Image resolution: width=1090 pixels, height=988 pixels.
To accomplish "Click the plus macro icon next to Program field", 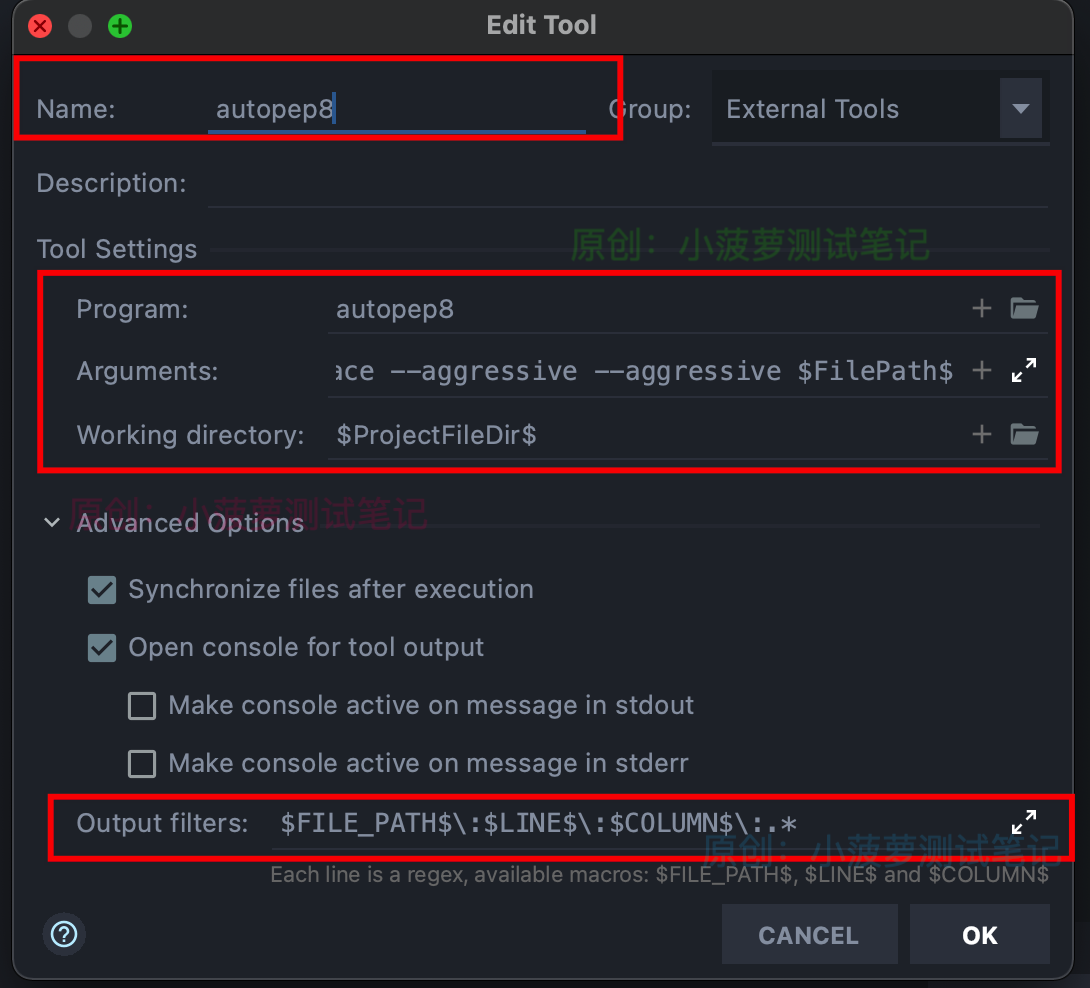I will point(981,308).
